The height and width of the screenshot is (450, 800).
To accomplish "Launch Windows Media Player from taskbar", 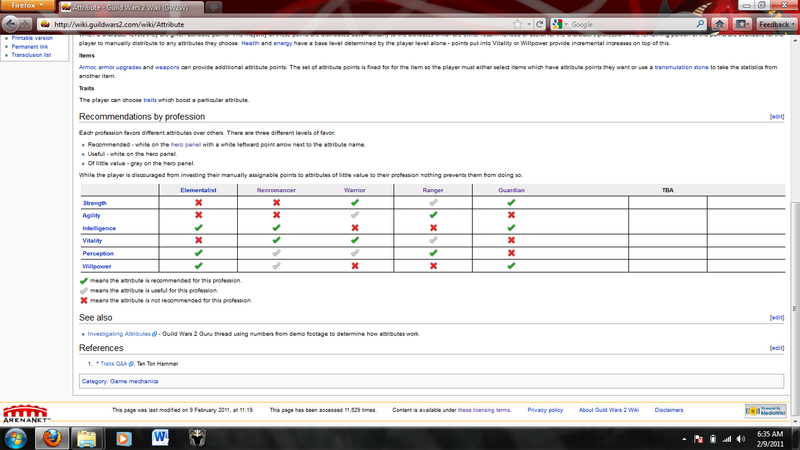I will [123, 438].
